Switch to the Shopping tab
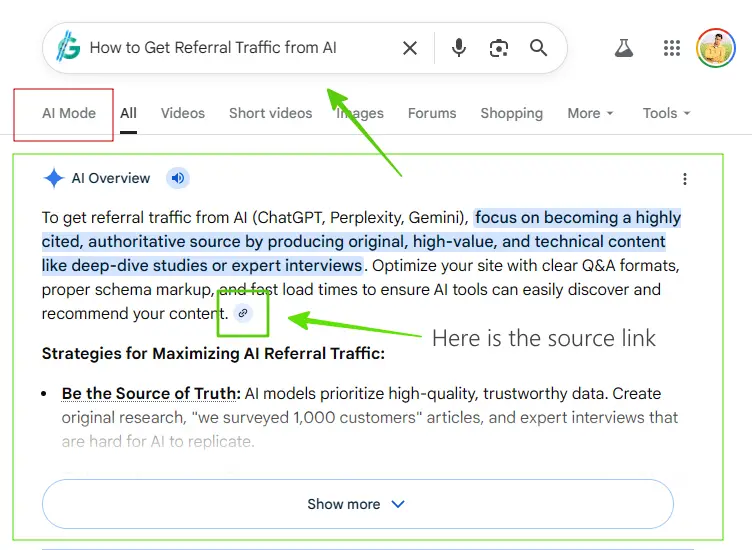 [511, 113]
